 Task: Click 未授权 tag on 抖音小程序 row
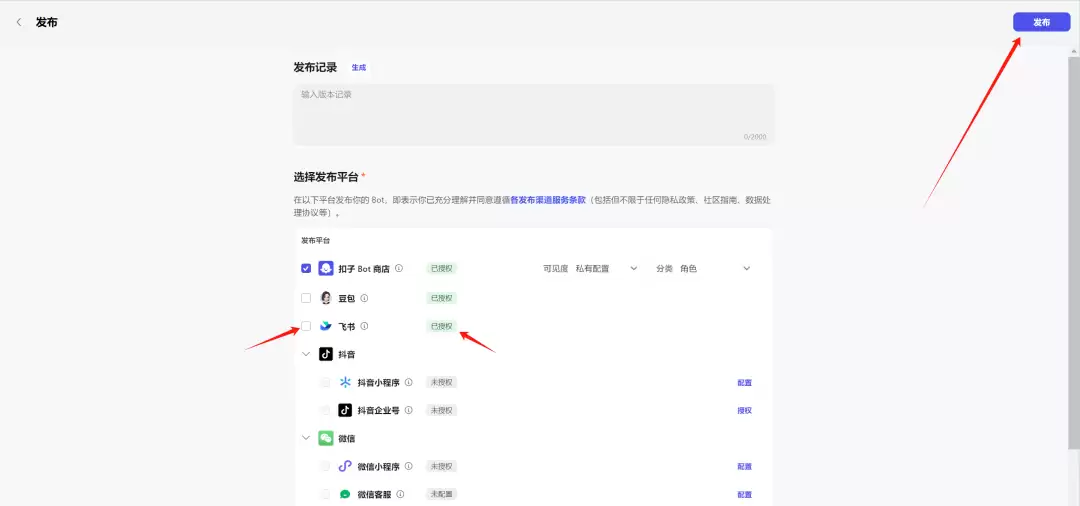coord(442,382)
